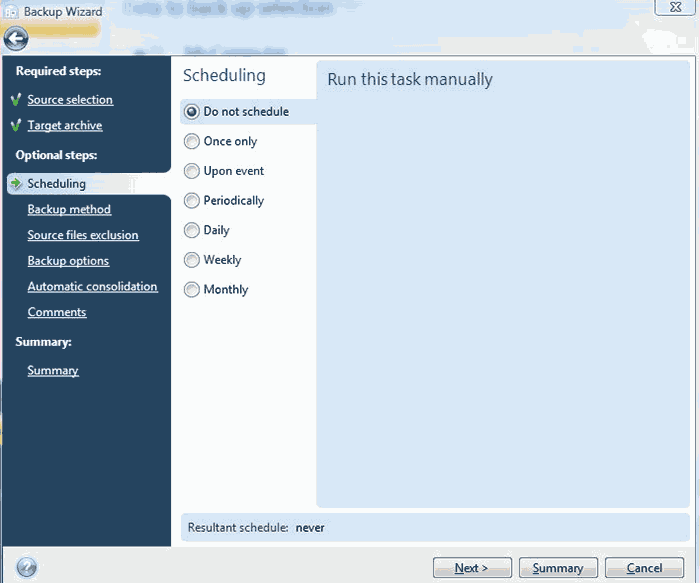Click the Backup Wizard title bar icon
The height and width of the screenshot is (583, 700).
click(x=10, y=12)
